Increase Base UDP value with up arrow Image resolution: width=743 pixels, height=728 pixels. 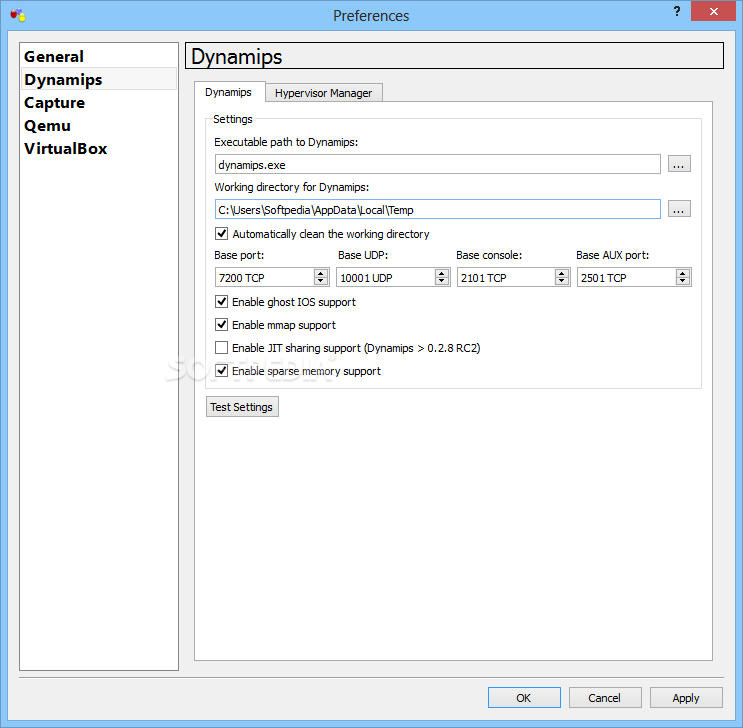click(442, 273)
